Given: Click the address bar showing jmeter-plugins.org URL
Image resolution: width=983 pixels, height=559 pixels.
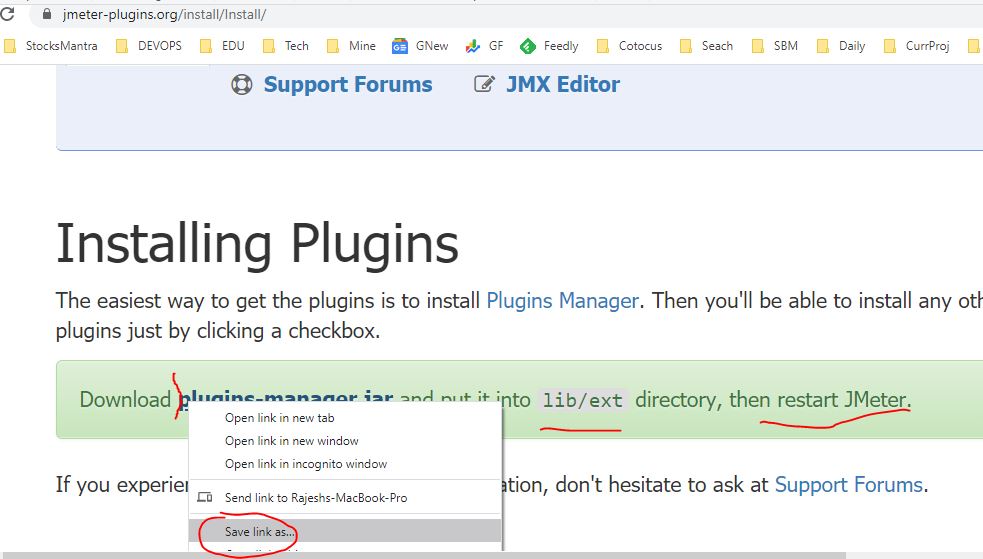Looking at the screenshot, I should pyautogui.click(x=500, y=16).
